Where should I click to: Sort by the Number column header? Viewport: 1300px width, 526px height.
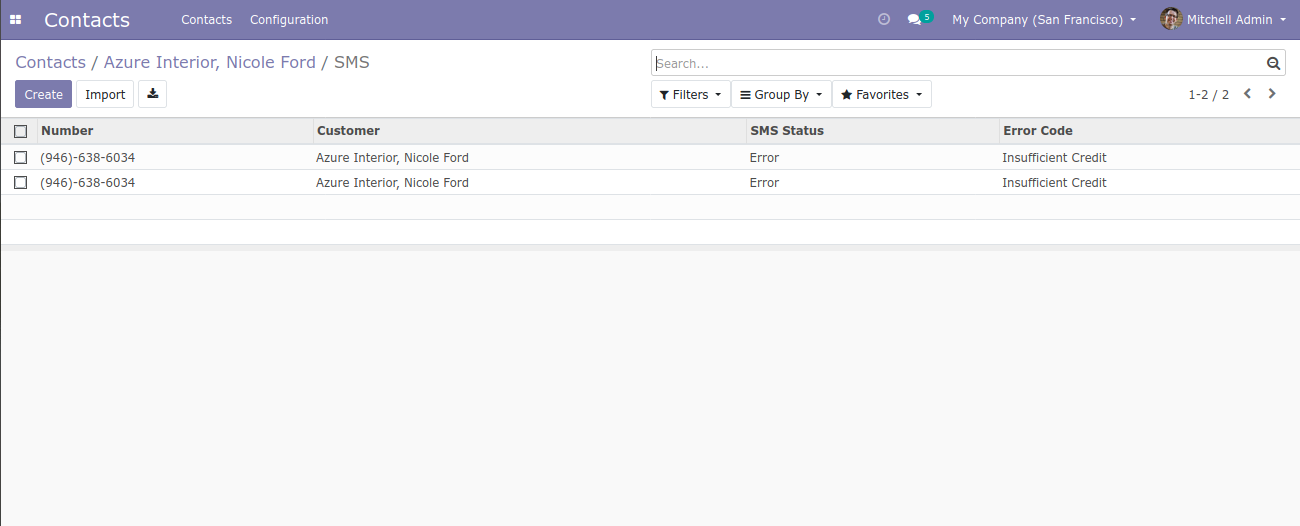(175, 131)
